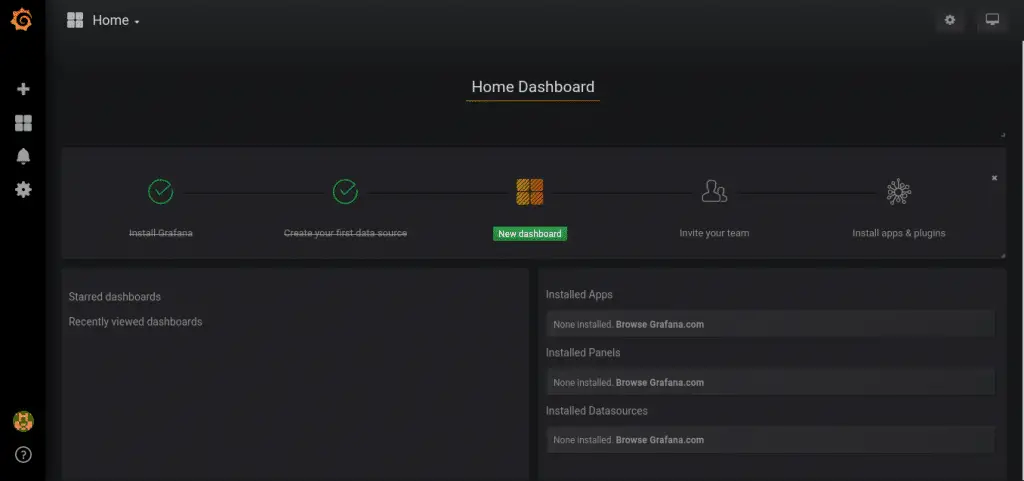Open the Configuration gear in sidebar
1024x481 pixels.
24,190
